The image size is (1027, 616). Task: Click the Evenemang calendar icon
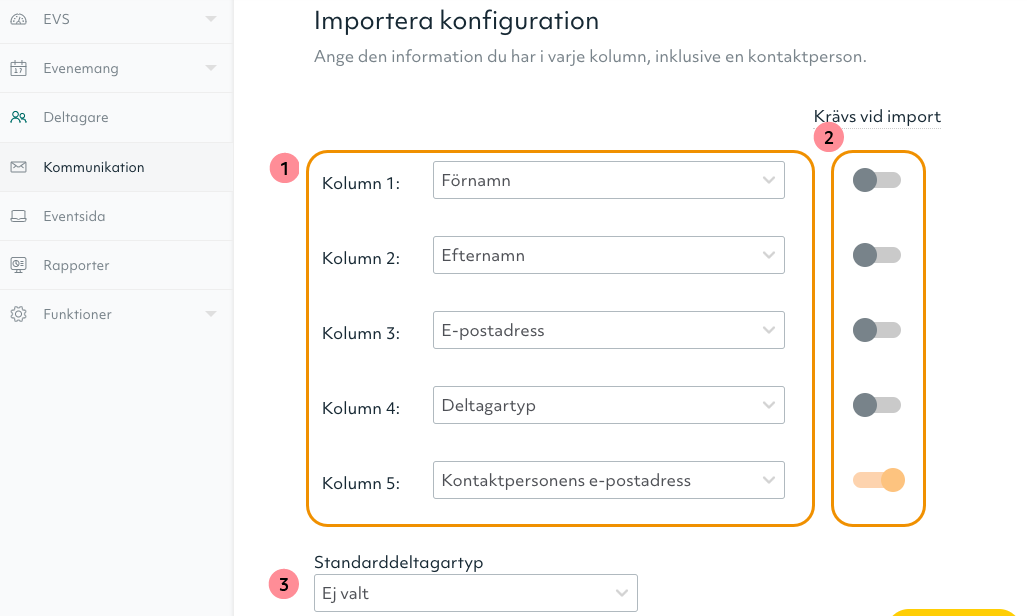[18, 68]
